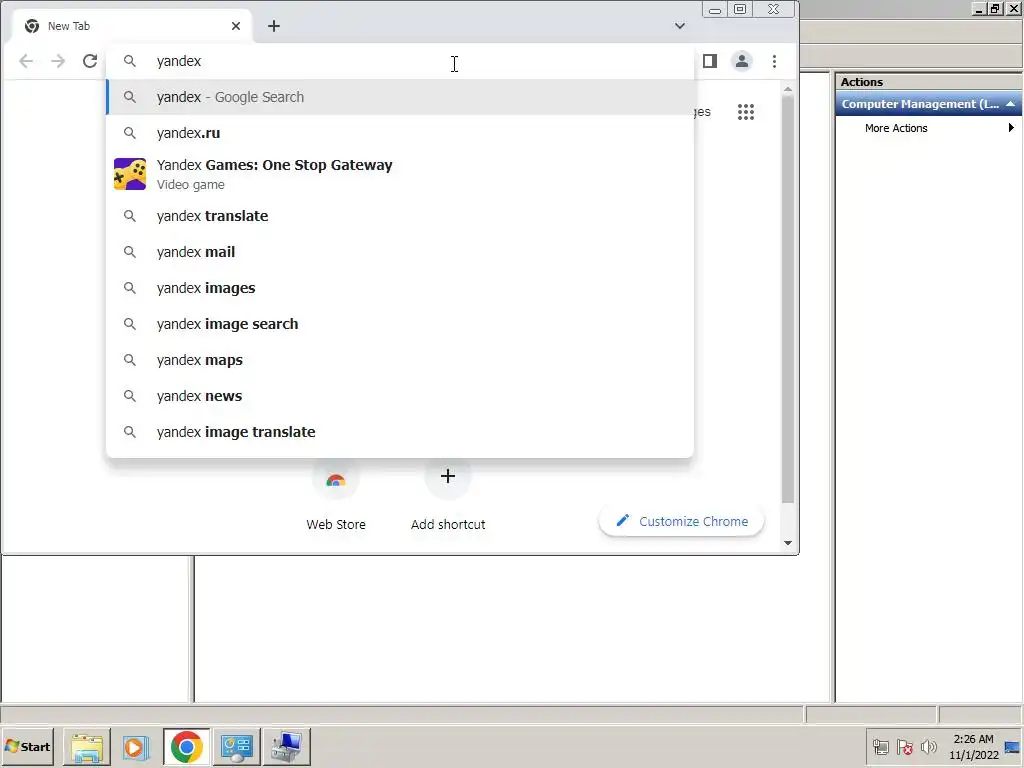The height and width of the screenshot is (768, 1024).
Task: Select 'yandex maps' suggestion
Action: [x=400, y=360]
